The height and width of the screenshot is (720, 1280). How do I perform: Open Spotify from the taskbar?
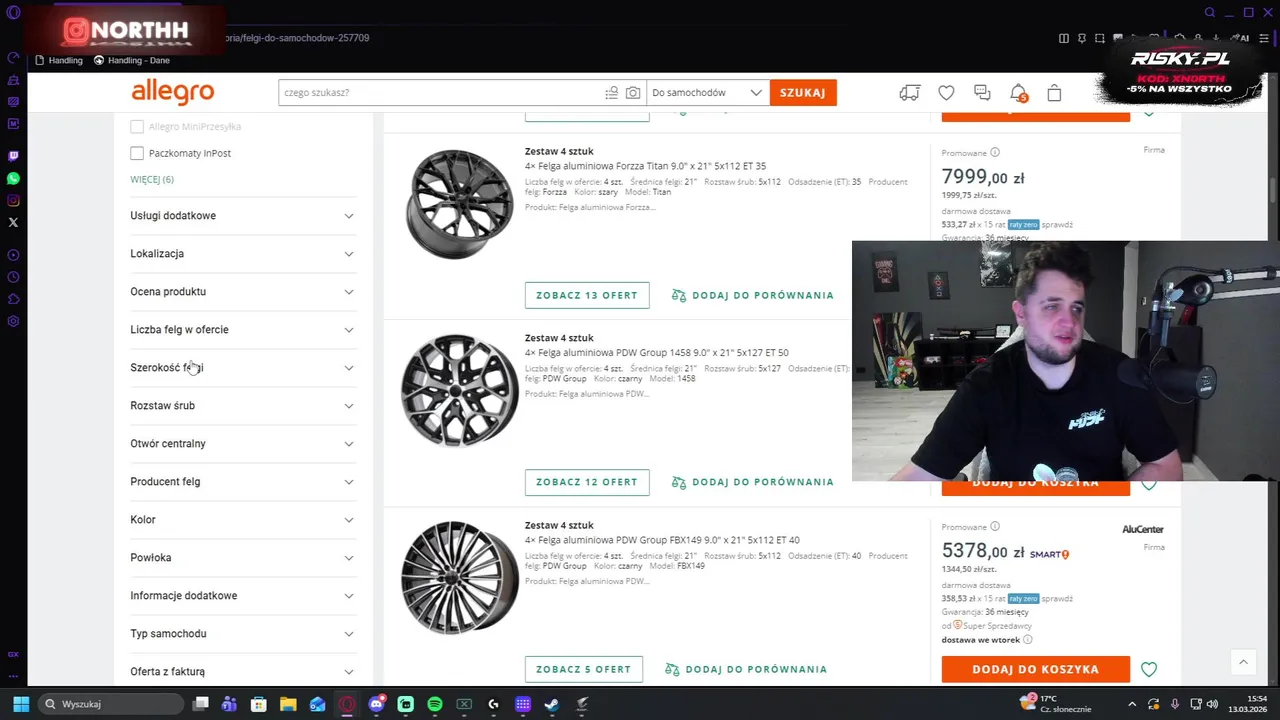tap(435, 704)
